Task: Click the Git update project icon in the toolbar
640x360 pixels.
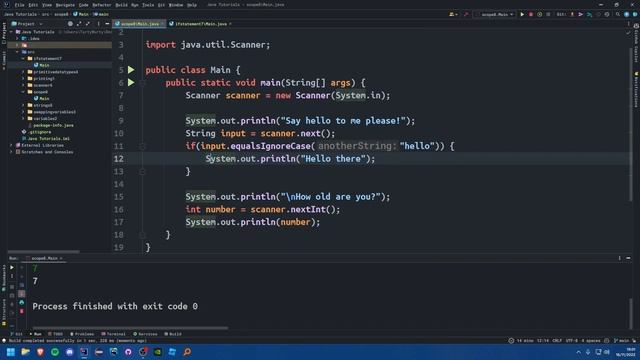Action: [x=572, y=14]
